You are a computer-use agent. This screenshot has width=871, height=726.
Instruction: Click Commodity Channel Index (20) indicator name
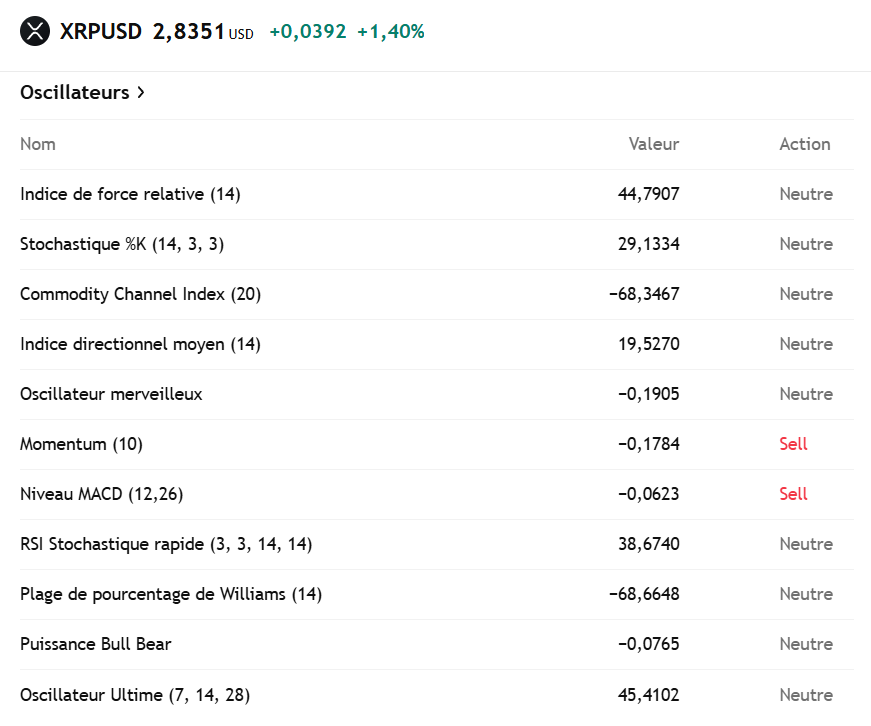pyautogui.click(x=141, y=294)
